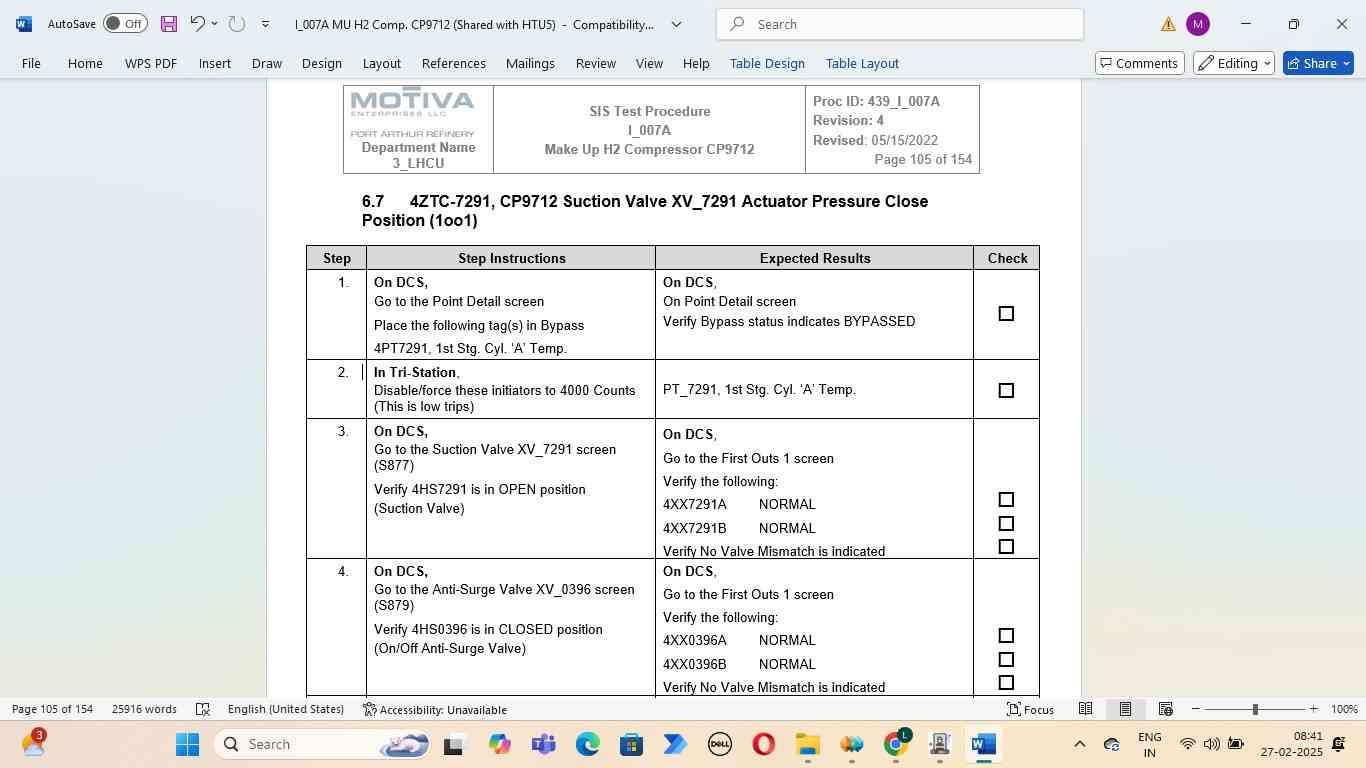
Task: Expand the Undo history dropdown arrow
Action: click(x=214, y=24)
